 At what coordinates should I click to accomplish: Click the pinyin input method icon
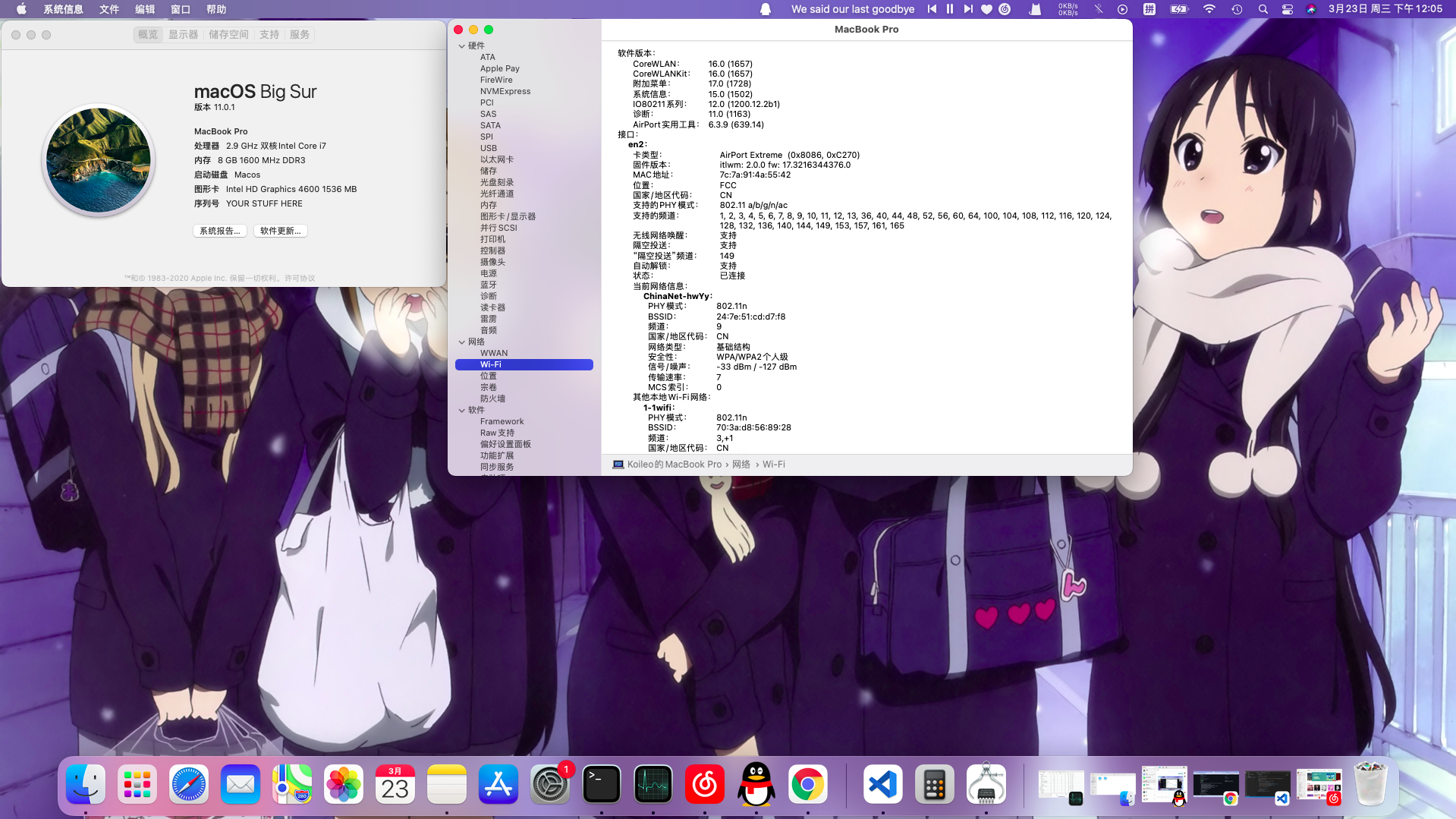tap(1147, 9)
